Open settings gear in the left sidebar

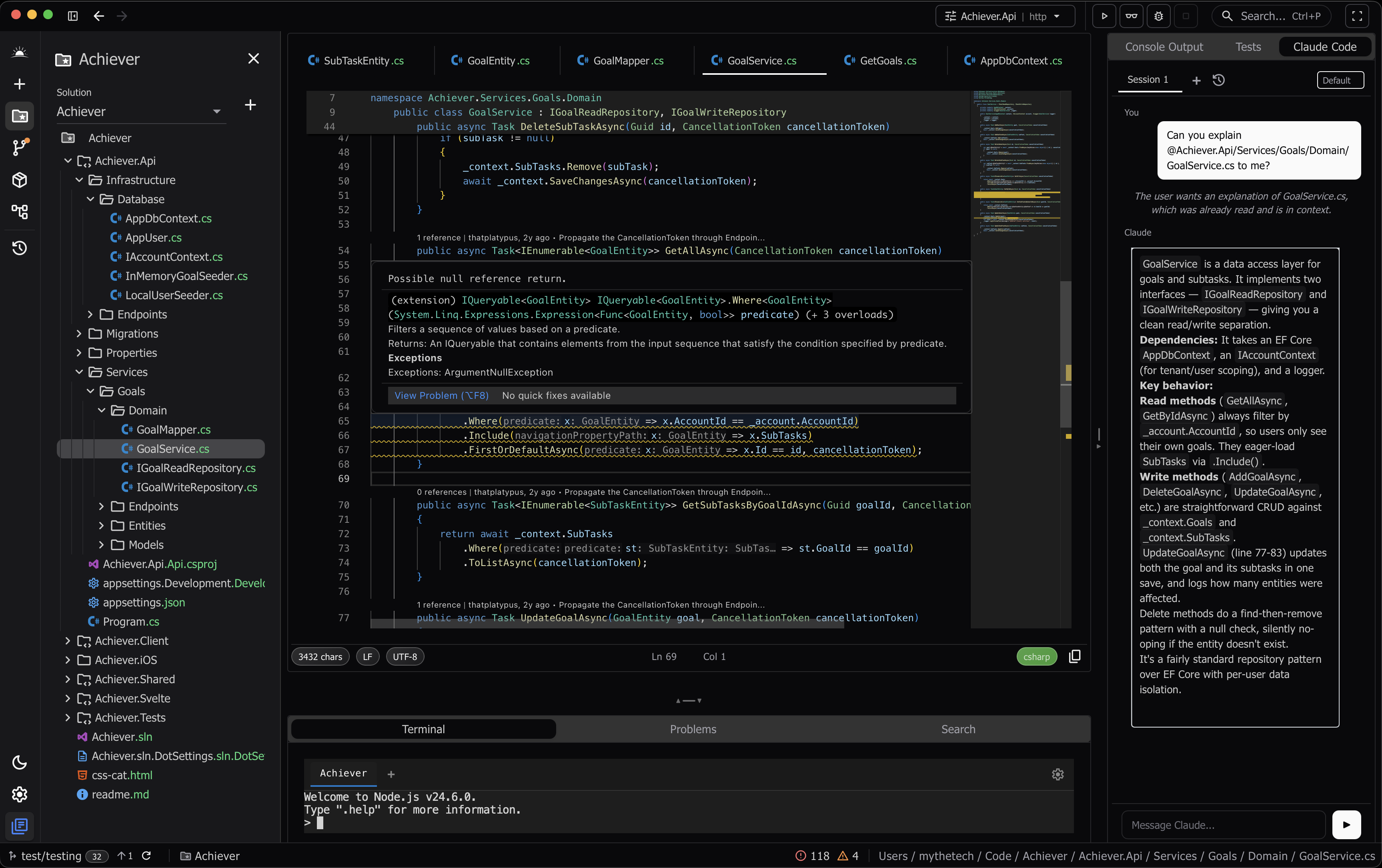[x=20, y=794]
